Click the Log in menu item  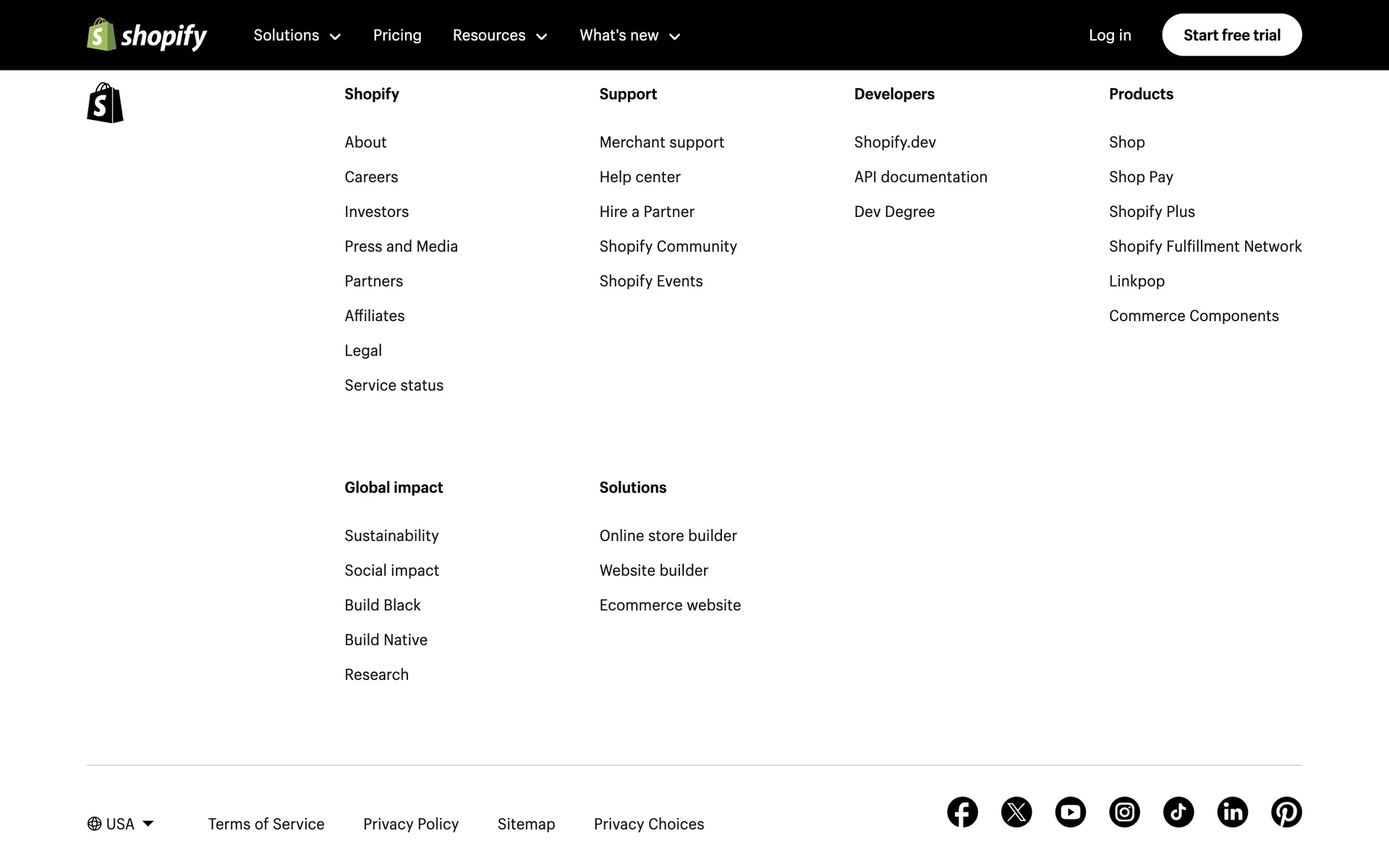tap(1110, 35)
